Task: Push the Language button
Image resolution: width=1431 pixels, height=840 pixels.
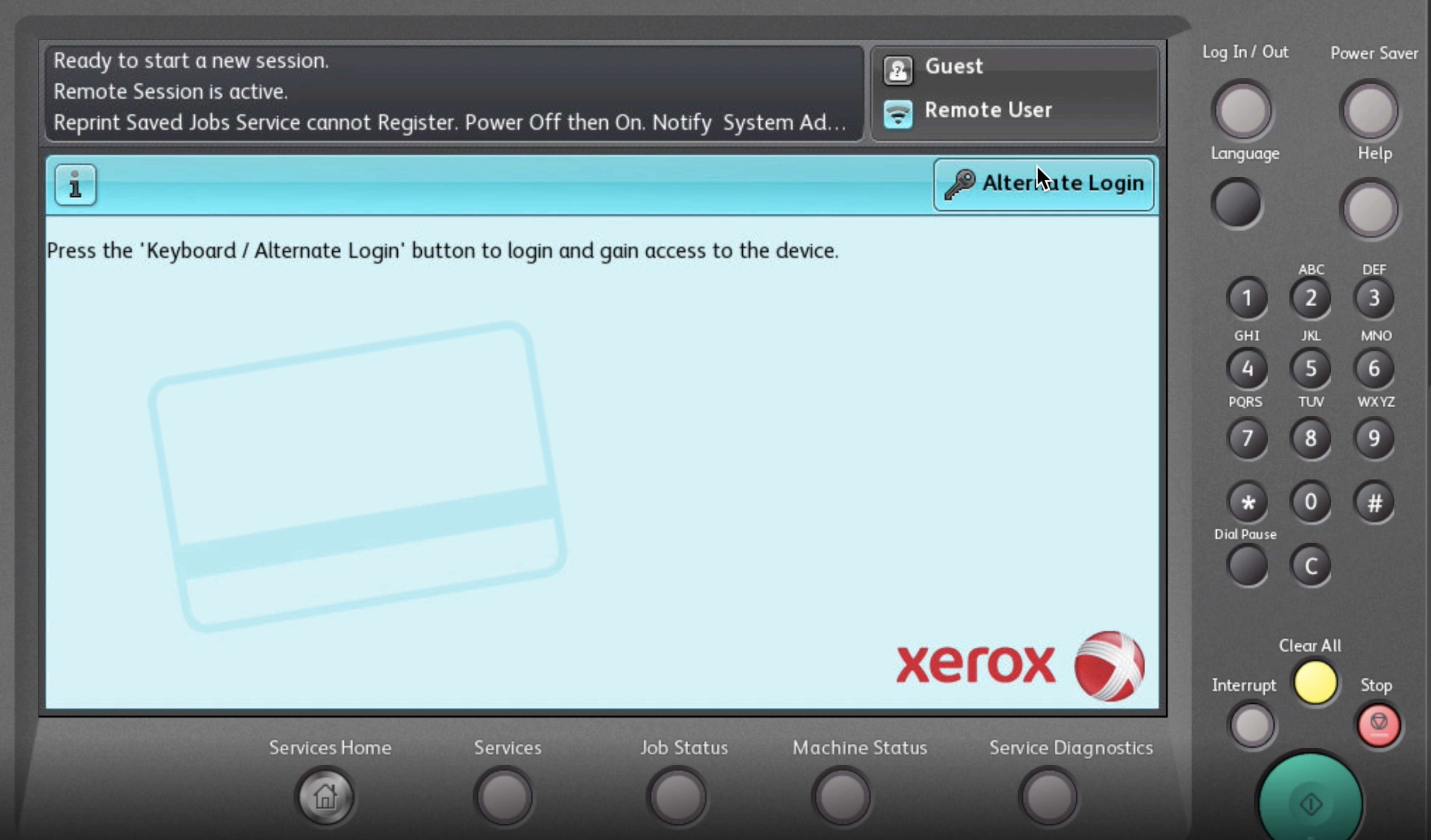Action: click(1237, 203)
